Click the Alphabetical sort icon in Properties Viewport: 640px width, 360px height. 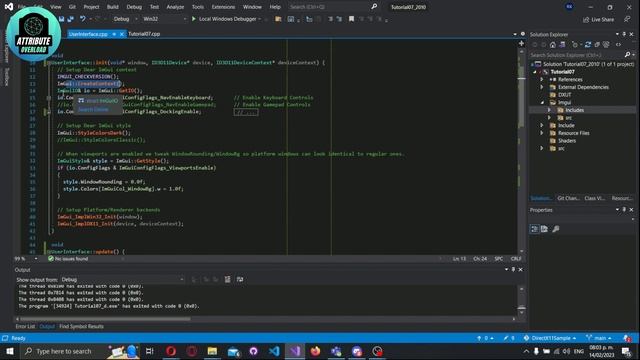pos(544,229)
